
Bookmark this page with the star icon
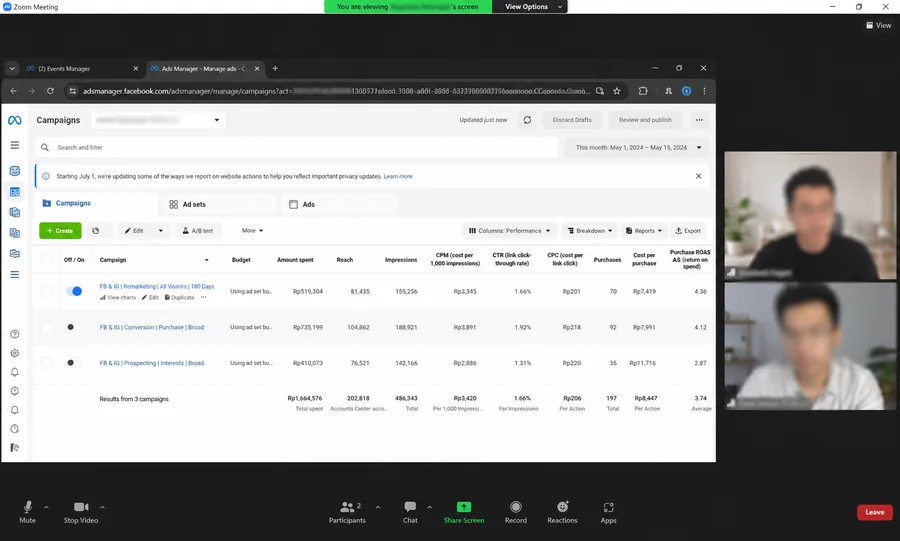coord(616,91)
